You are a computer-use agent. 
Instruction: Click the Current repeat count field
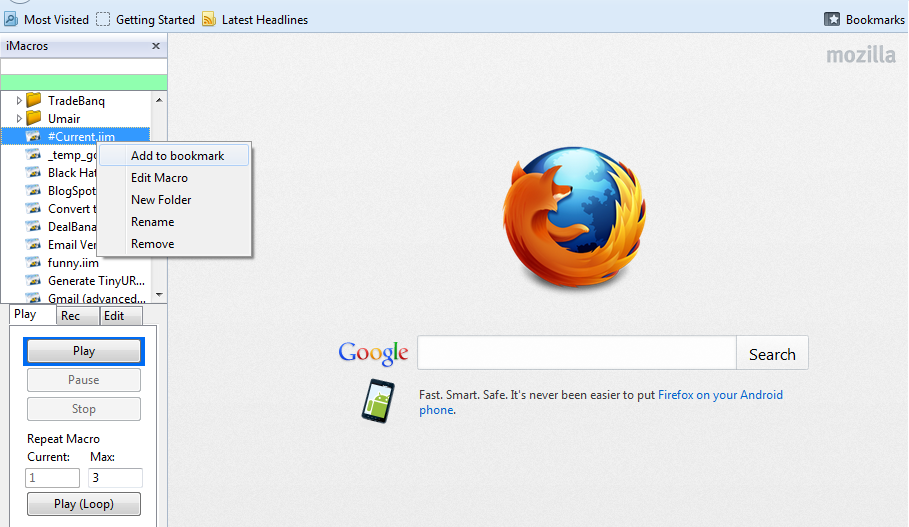(52, 478)
